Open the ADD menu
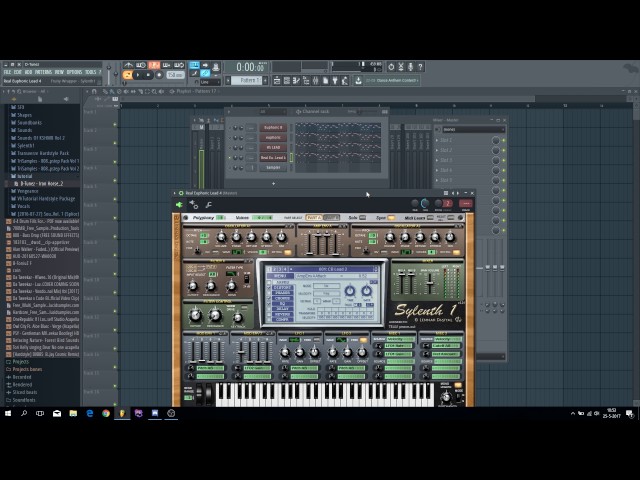The width and height of the screenshot is (640, 480). pos(29,72)
